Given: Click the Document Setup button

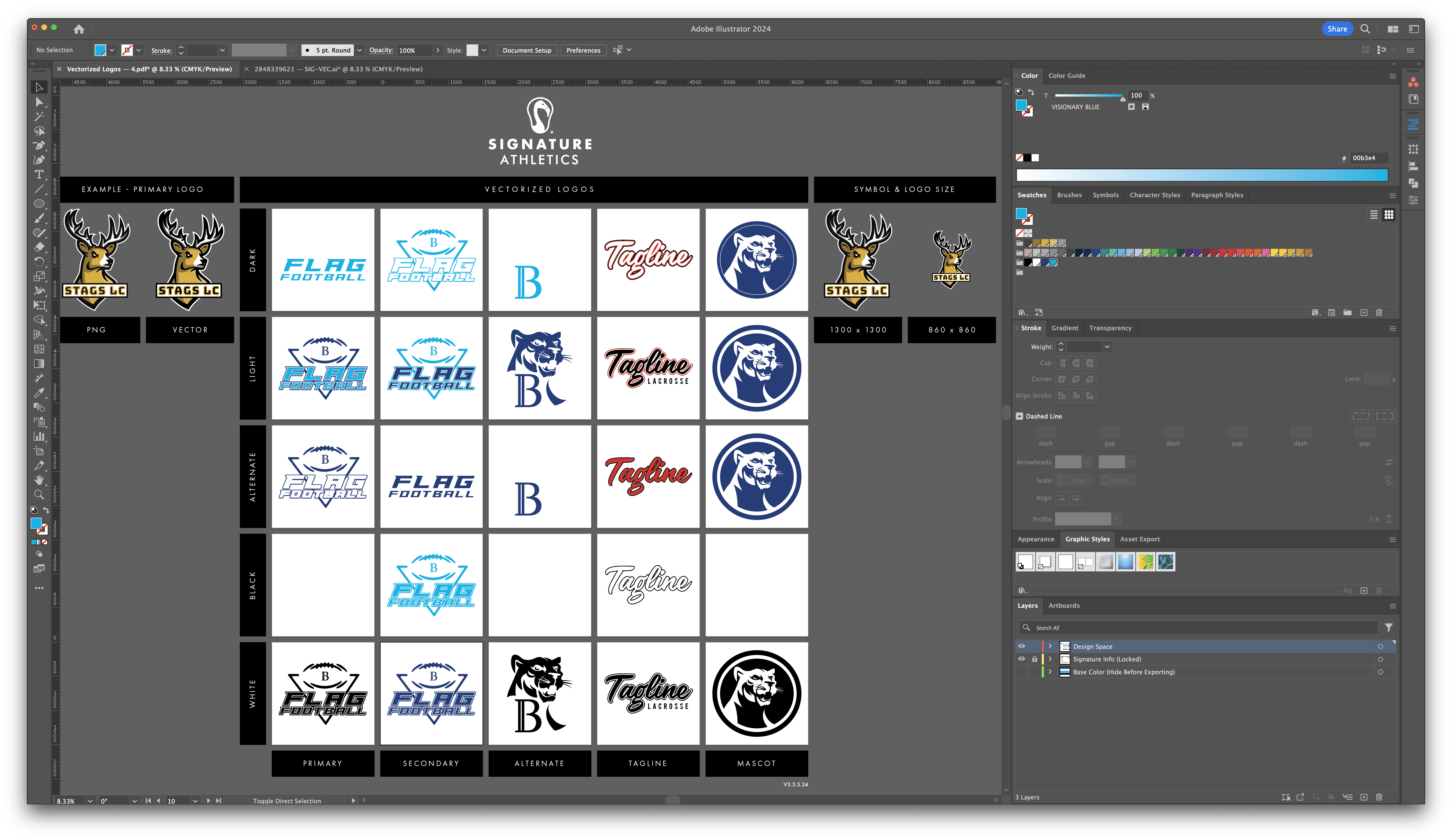Looking at the screenshot, I should [x=527, y=50].
